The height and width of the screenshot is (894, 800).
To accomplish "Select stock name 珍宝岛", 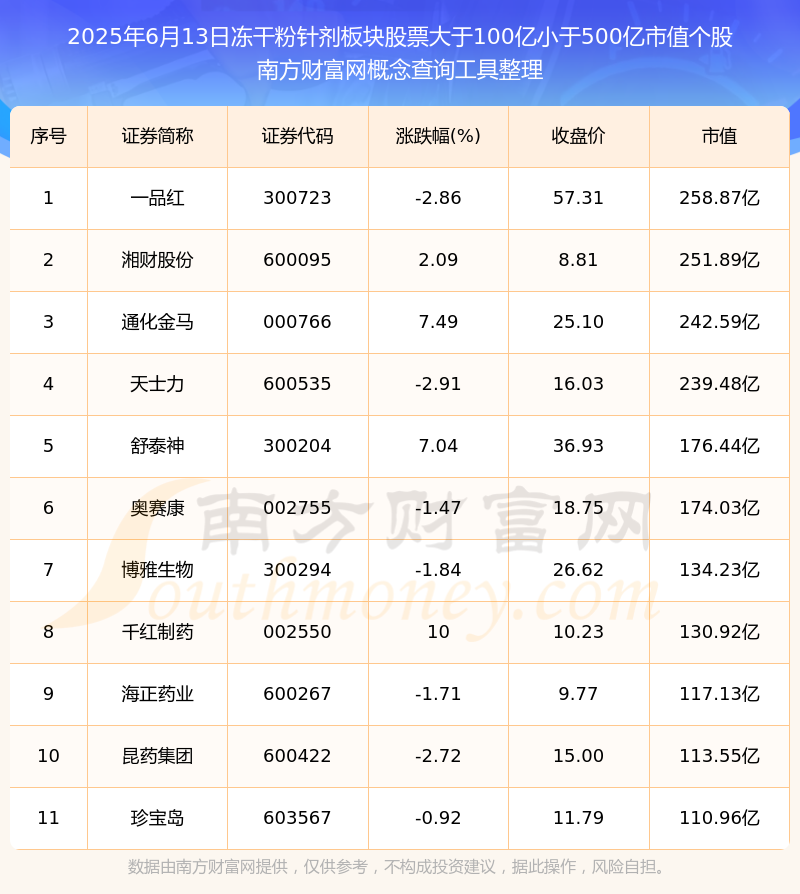I will tap(157, 818).
